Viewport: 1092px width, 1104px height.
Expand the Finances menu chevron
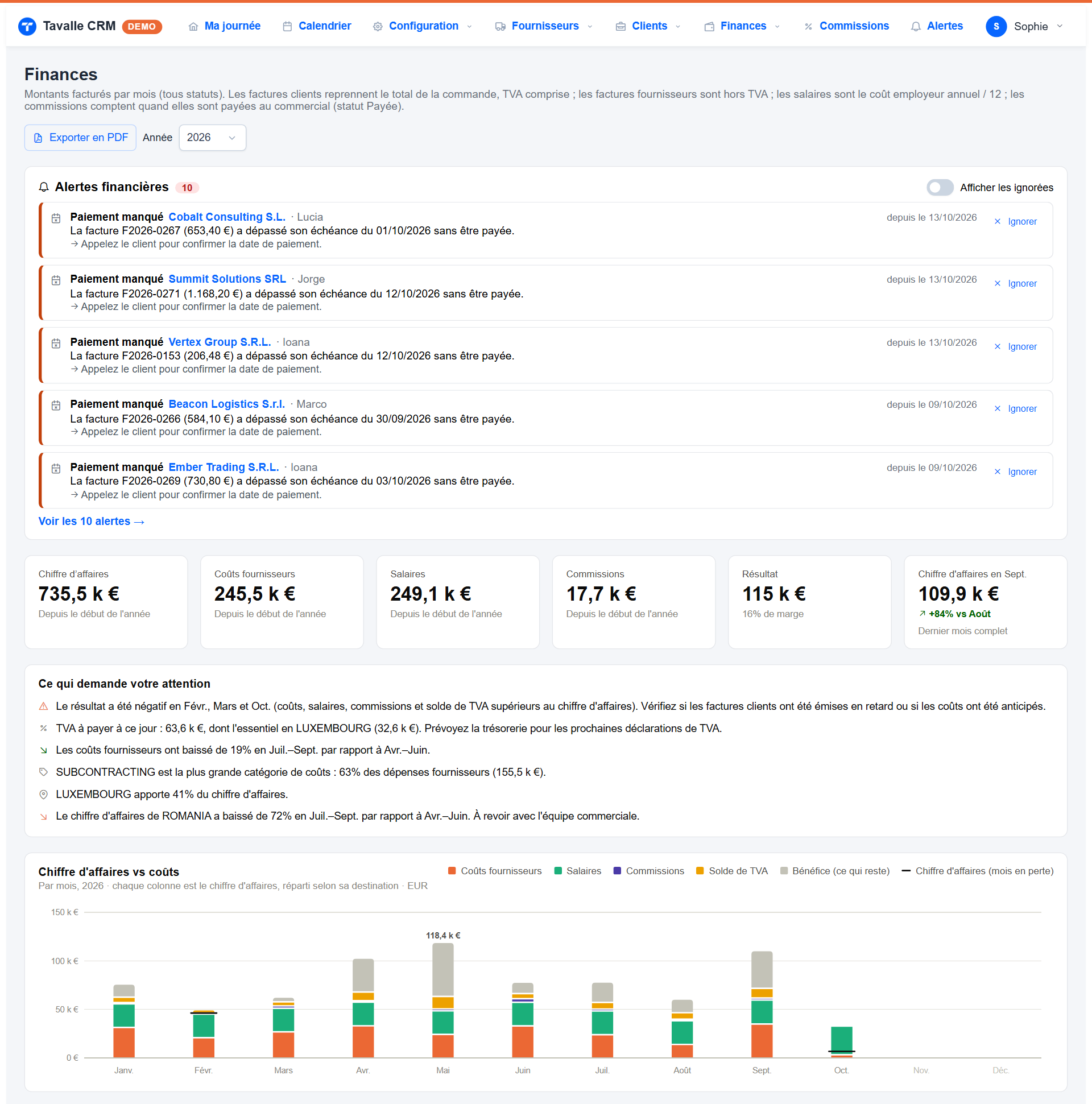[777, 27]
